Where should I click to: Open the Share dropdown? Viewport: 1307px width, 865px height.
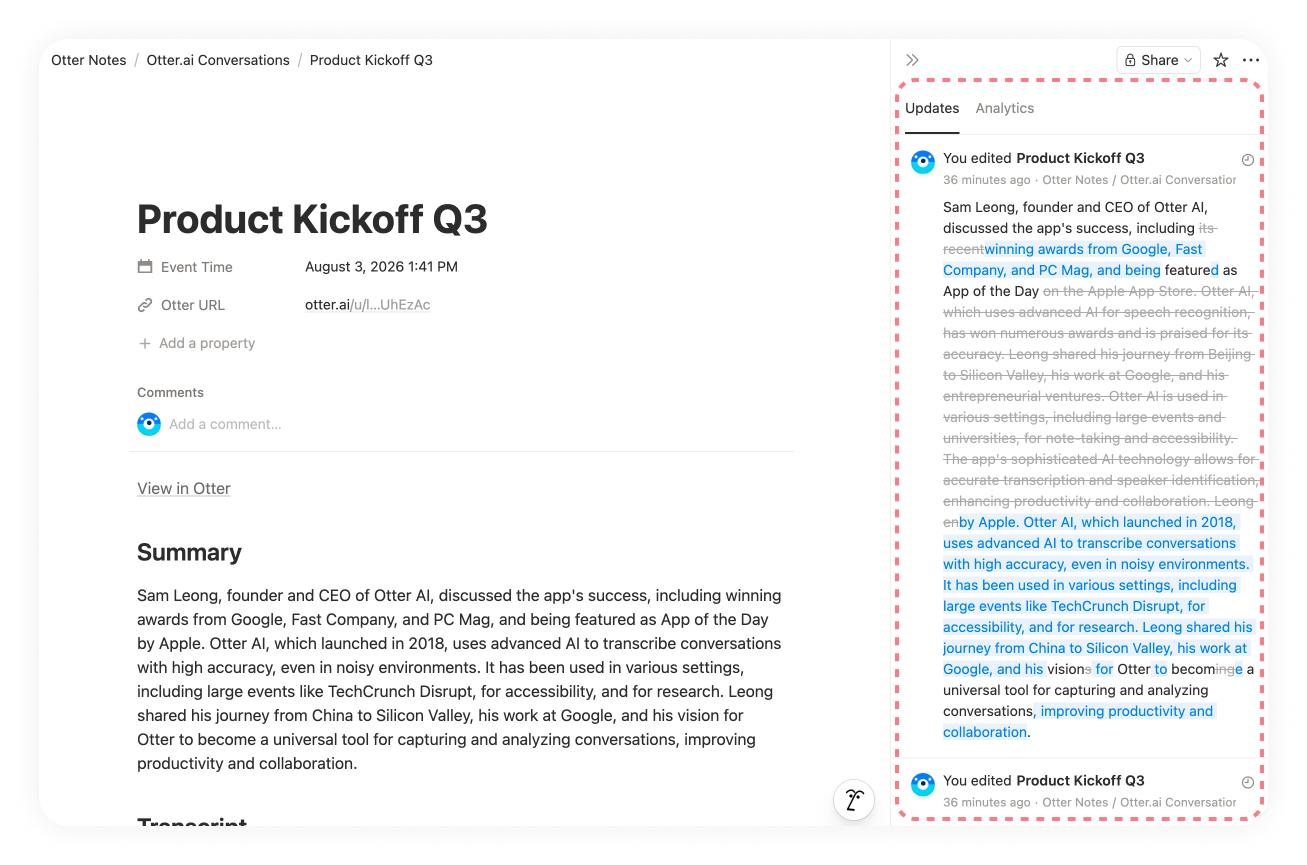[1159, 60]
